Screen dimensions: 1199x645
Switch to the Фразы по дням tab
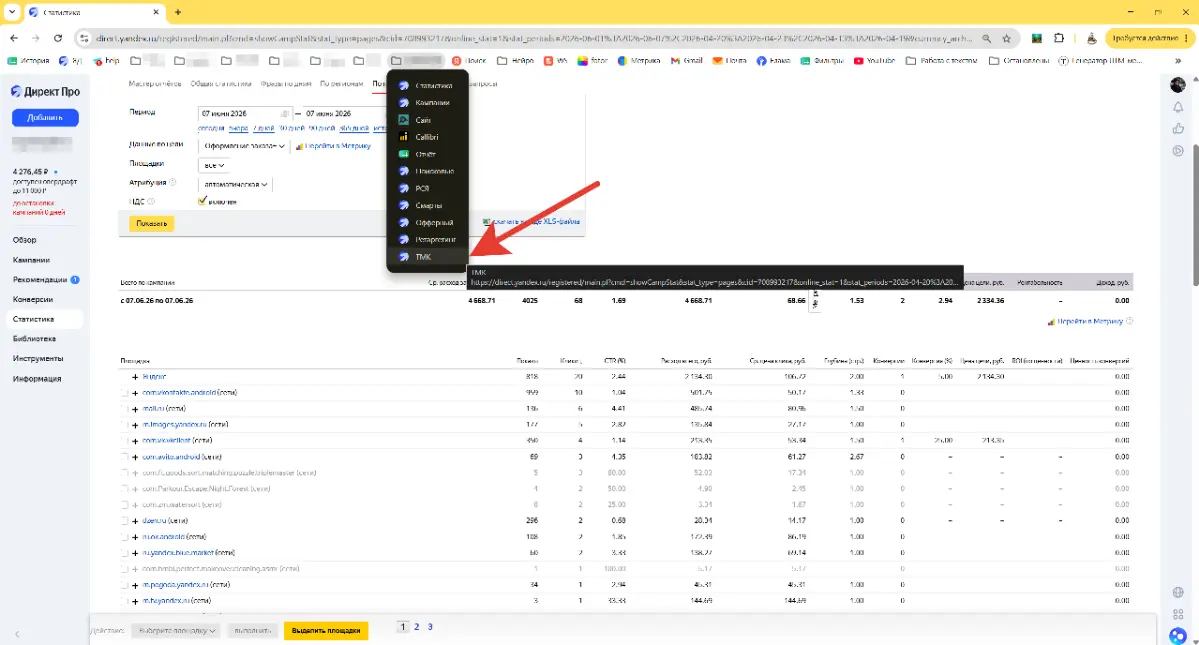coord(286,84)
